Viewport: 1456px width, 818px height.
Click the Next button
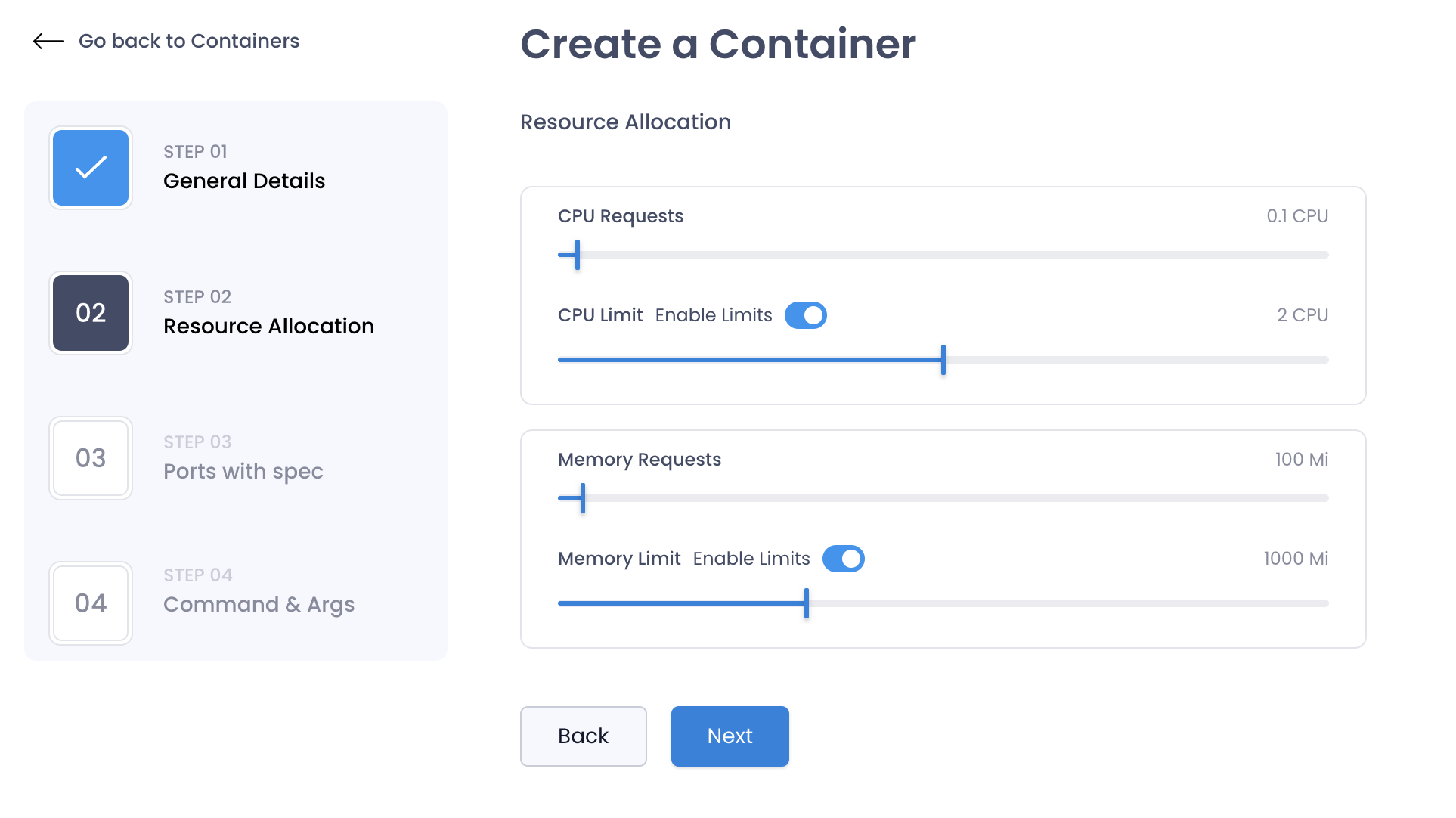click(x=730, y=736)
